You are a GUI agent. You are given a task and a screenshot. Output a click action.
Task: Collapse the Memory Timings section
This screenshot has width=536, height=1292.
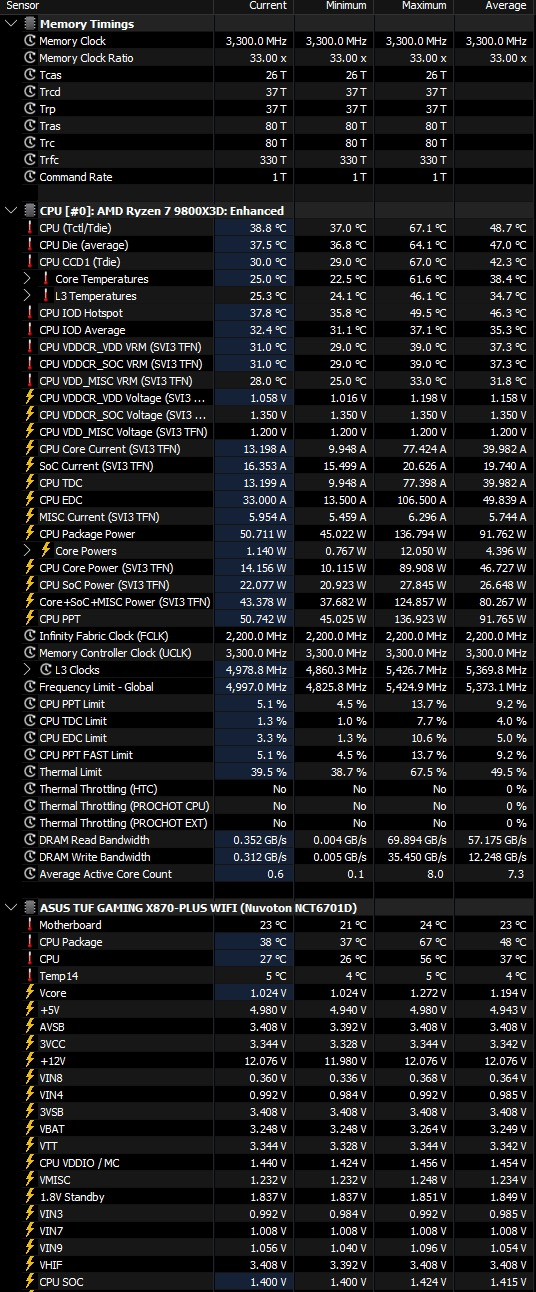click(x=11, y=24)
